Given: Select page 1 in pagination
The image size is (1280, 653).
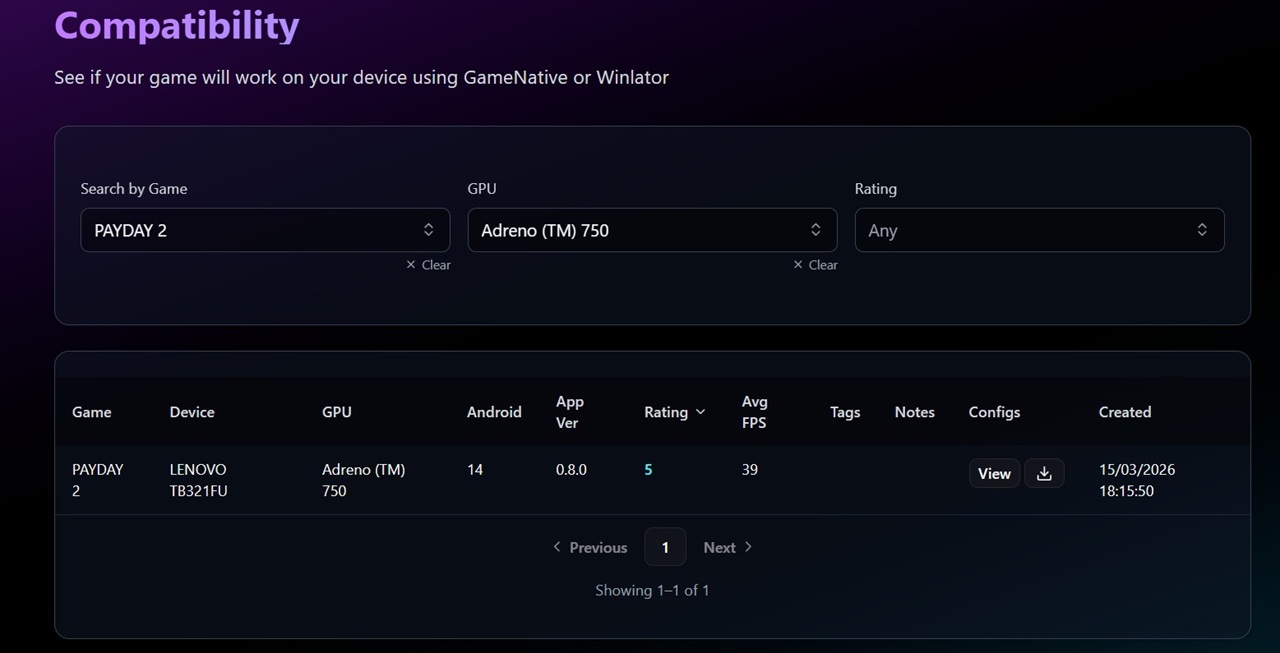Looking at the screenshot, I should (665, 547).
